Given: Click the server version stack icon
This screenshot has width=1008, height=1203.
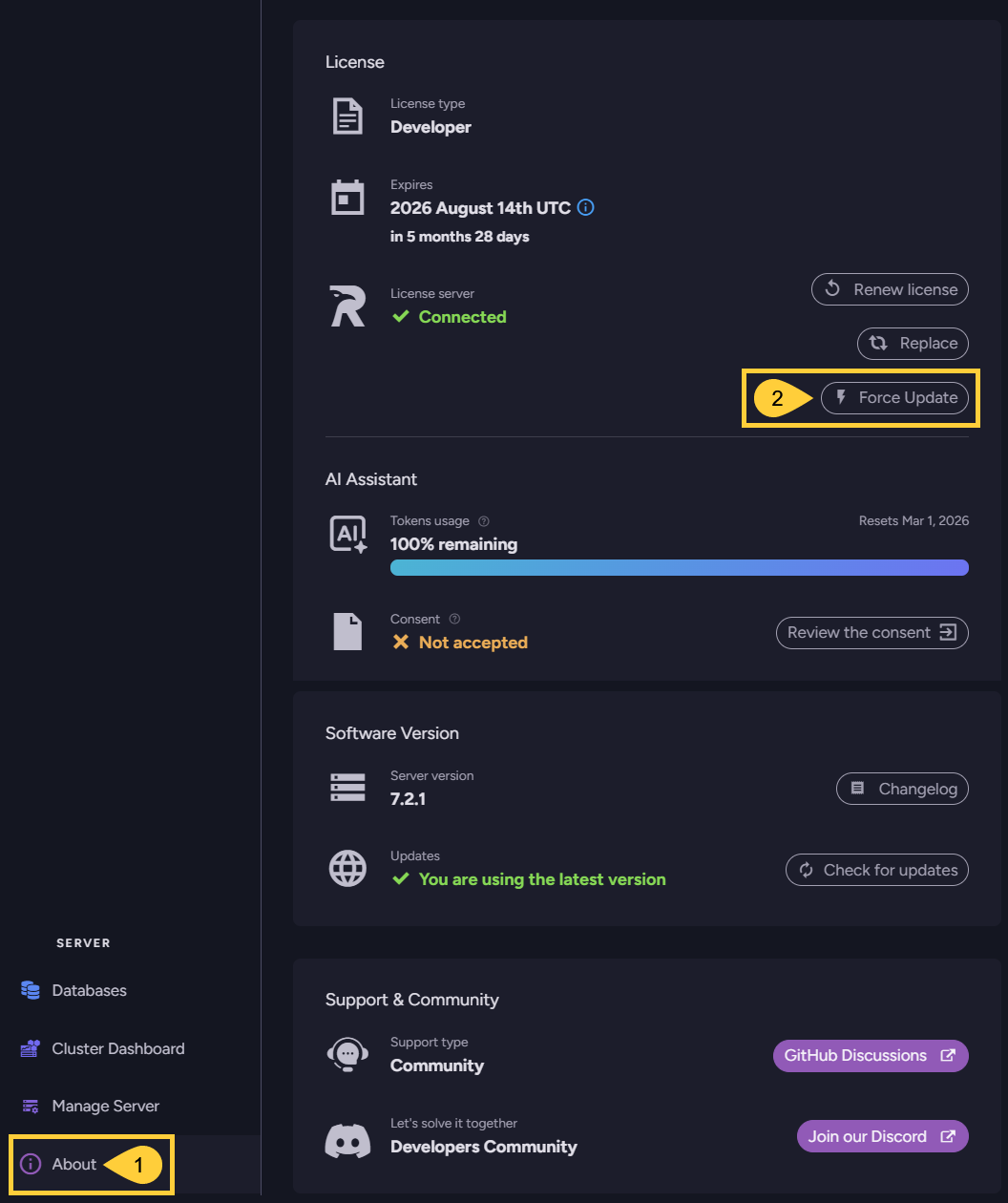Looking at the screenshot, I should click(347, 788).
